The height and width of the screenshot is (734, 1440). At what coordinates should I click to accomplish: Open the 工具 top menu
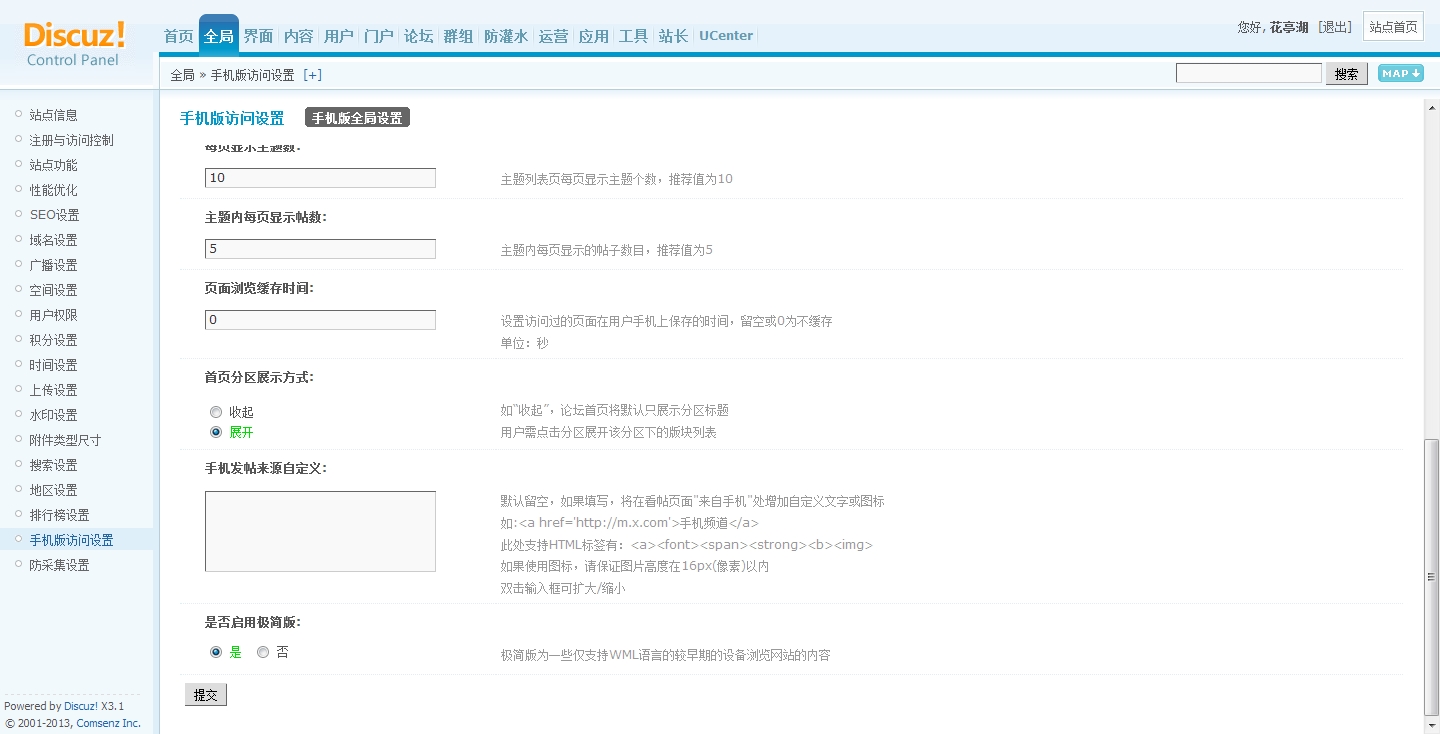click(633, 36)
